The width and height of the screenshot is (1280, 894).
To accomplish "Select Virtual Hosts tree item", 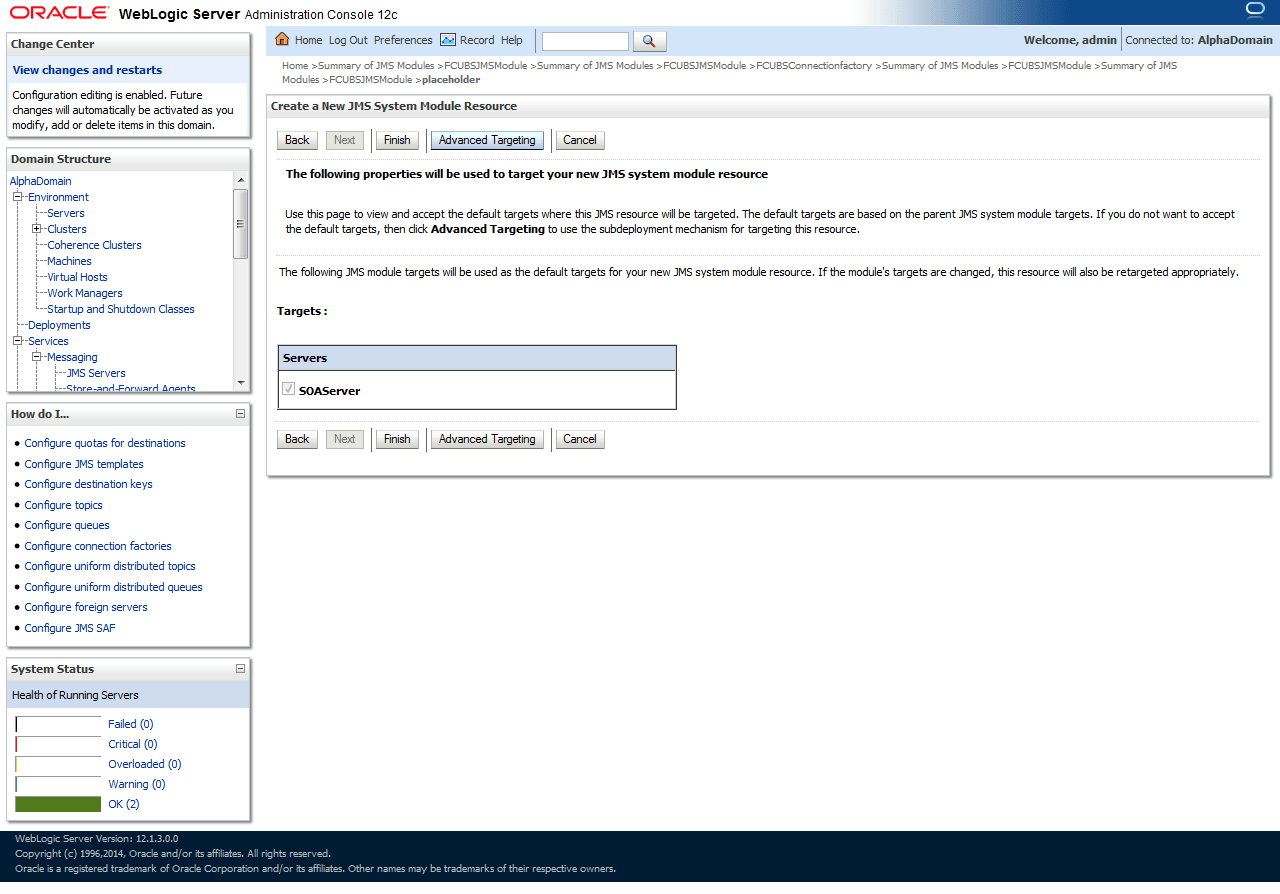I will coord(77,277).
